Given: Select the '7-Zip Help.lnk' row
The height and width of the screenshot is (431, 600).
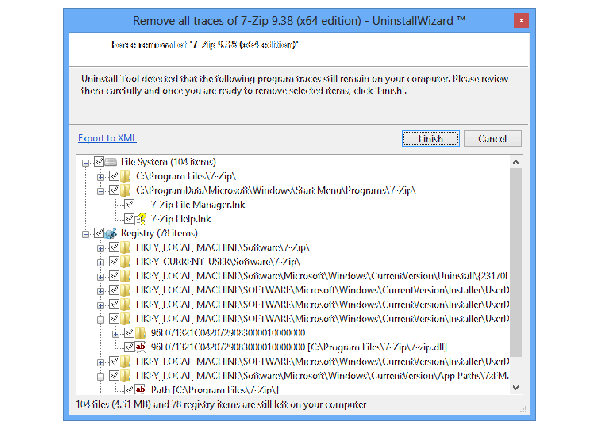Looking at the screenshot, I should [181, 219].
